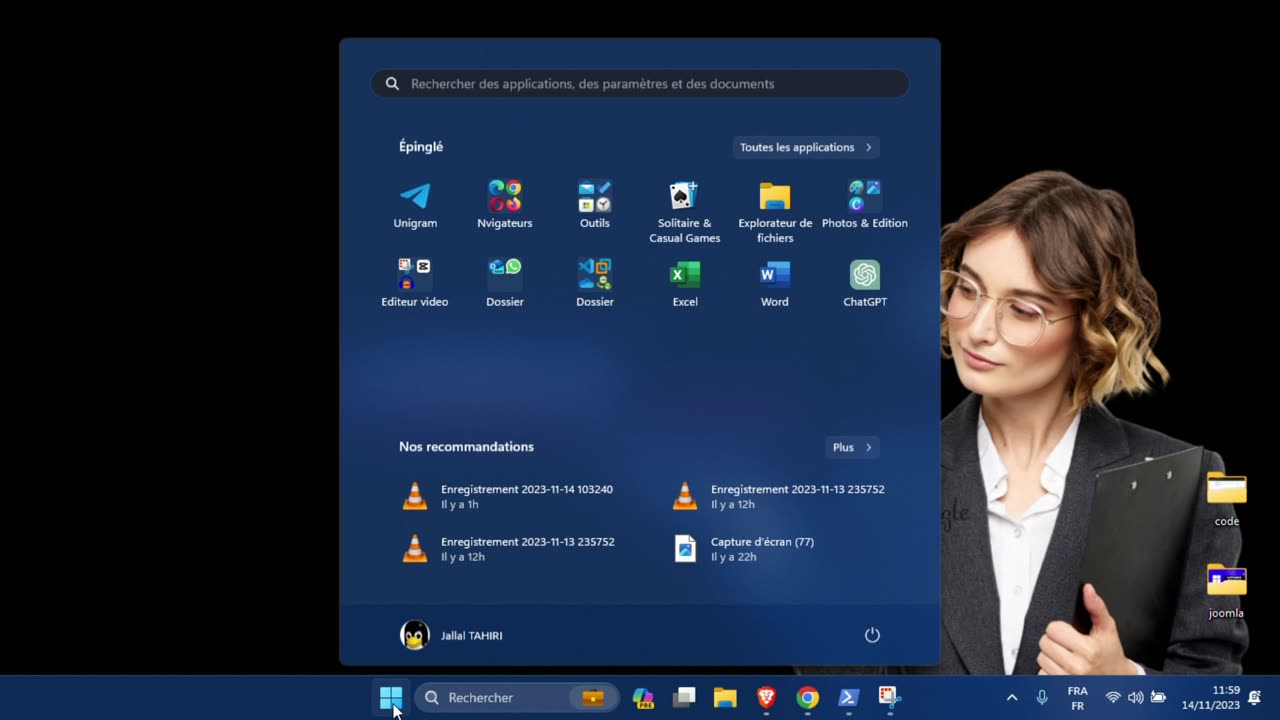Viewport: 1280px width, 720px height.
Task: Launch ChatGPT from pinned apps
Action: pos(865,283)
